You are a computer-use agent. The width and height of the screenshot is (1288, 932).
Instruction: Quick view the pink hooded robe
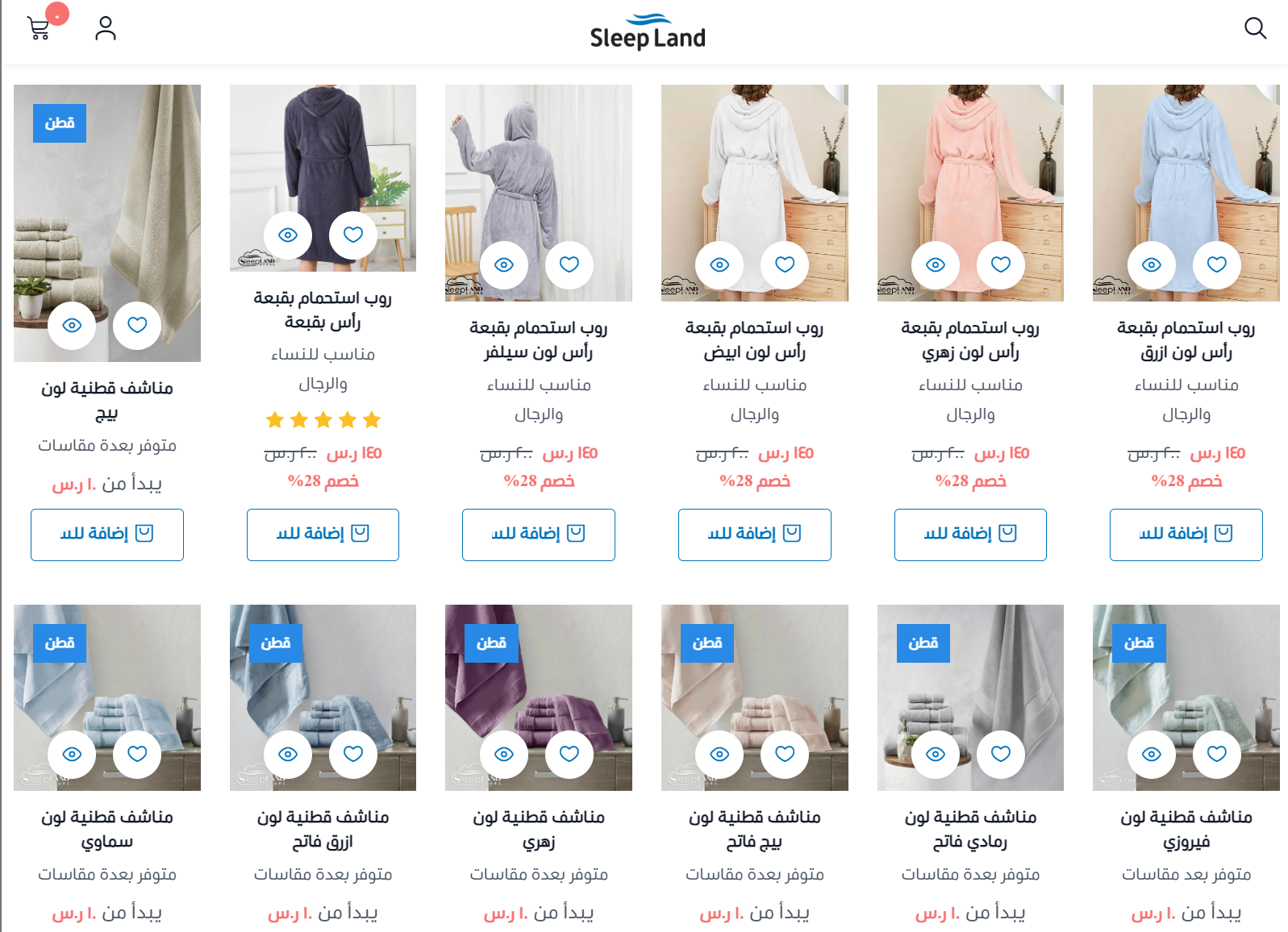click(x=936, y=264)
